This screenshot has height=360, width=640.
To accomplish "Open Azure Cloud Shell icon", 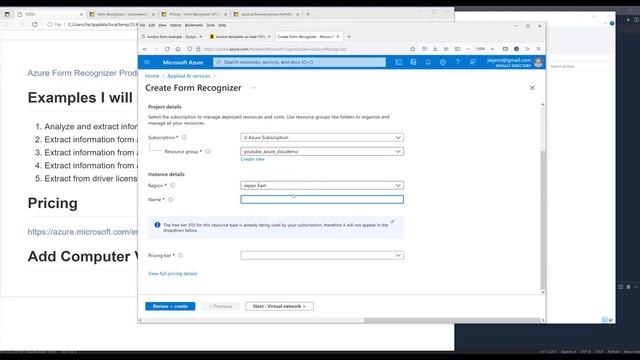I will 398,62.
